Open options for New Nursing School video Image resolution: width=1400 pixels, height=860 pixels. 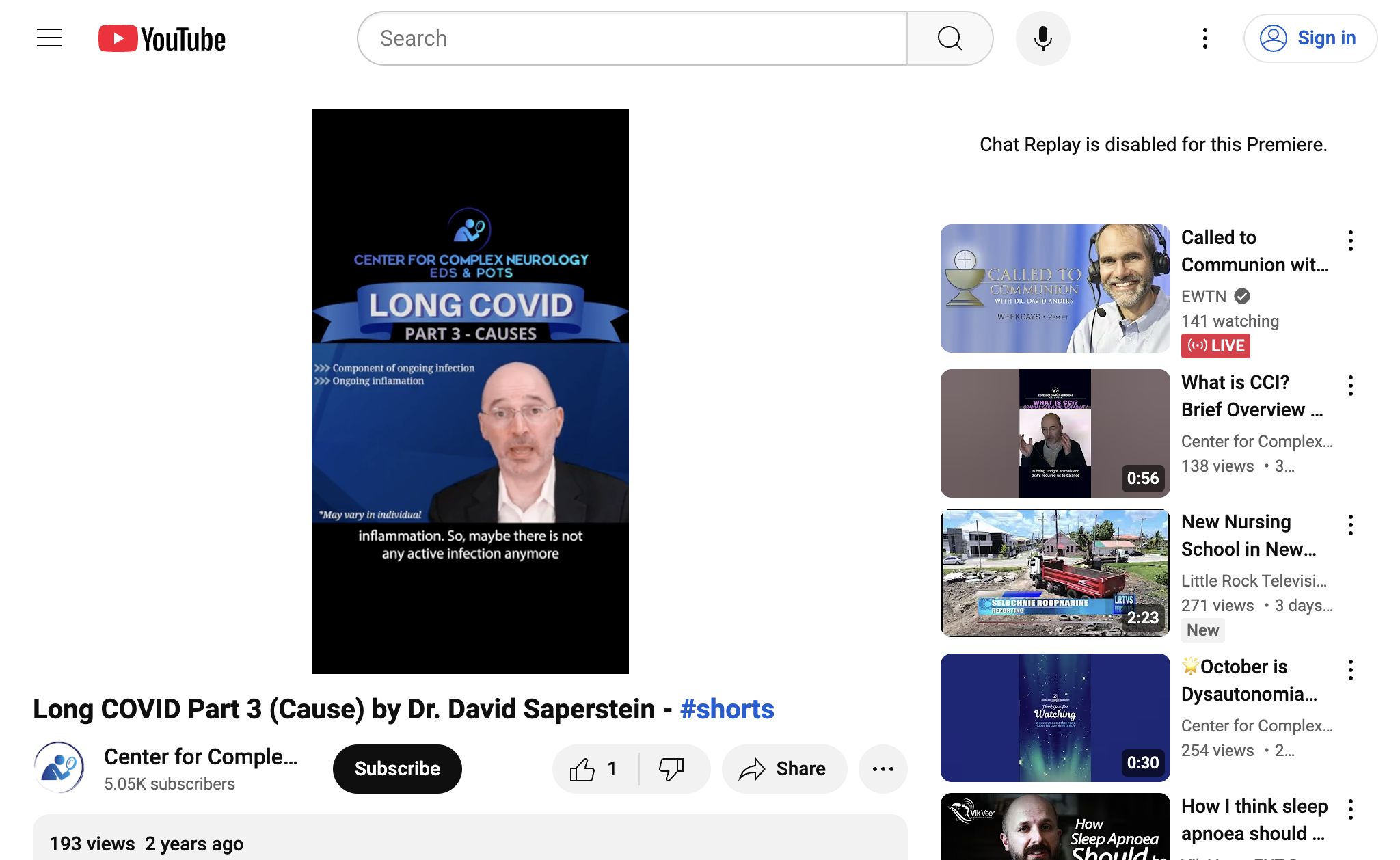coord(1351,525)
